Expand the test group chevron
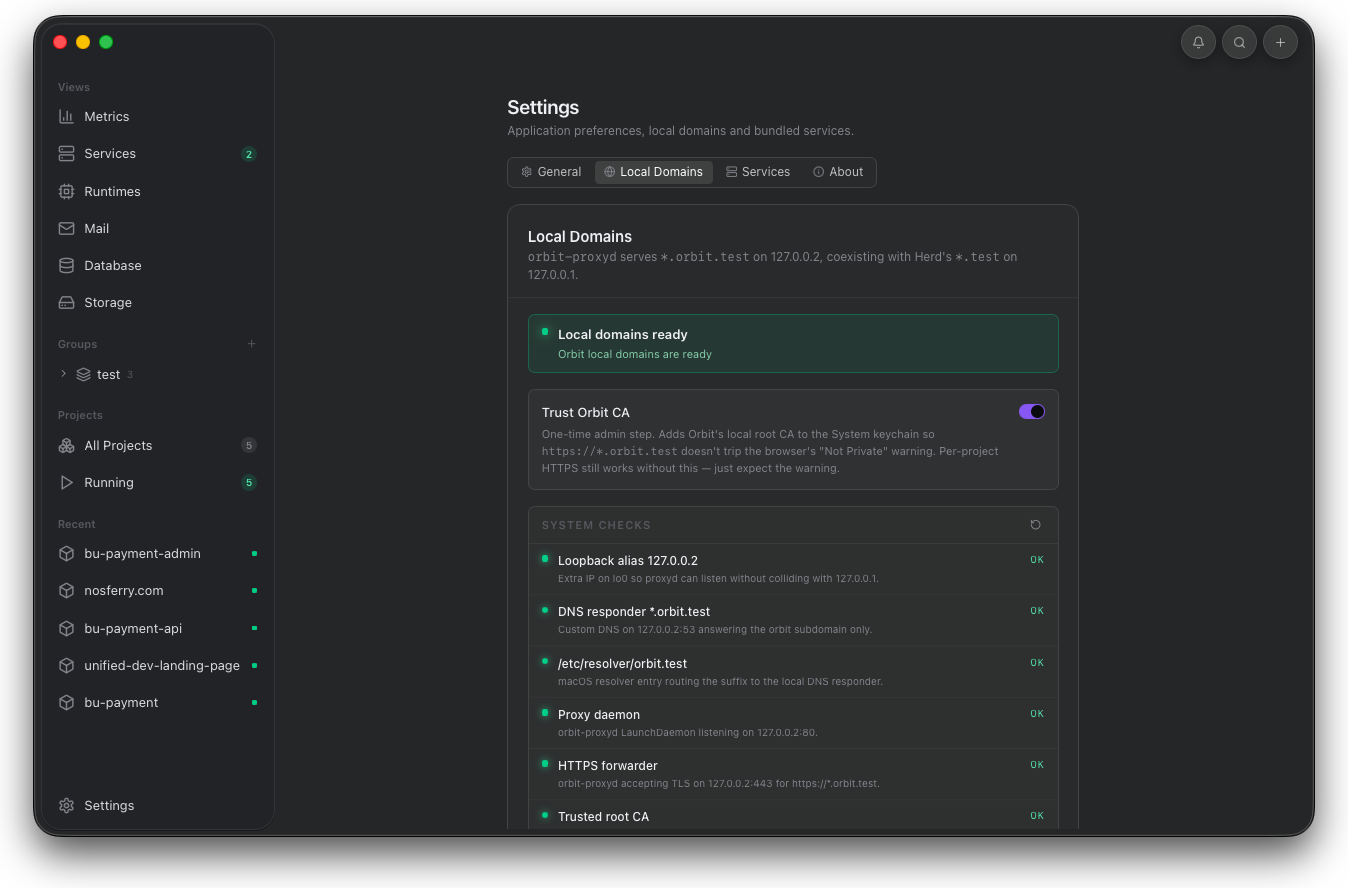1348x888 pixels. [64, 374]
